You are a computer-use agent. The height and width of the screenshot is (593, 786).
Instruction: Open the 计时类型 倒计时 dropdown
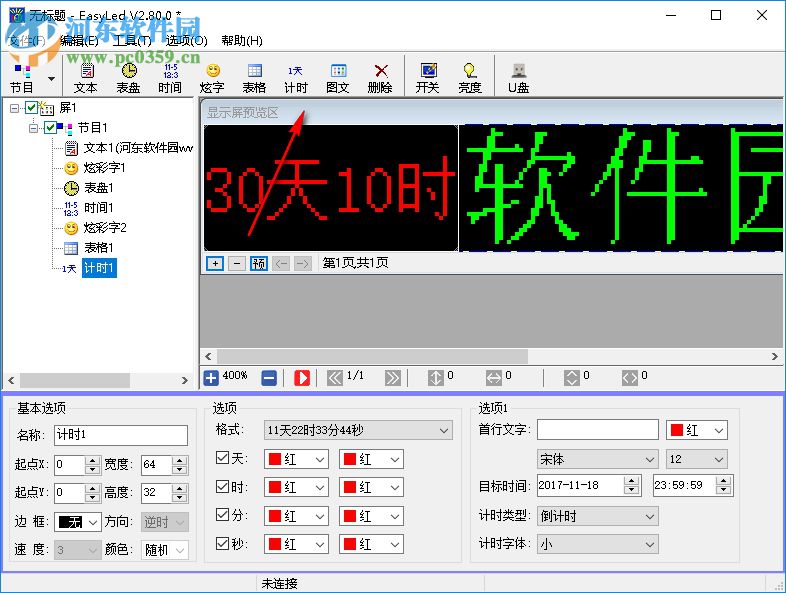[598, 516]
